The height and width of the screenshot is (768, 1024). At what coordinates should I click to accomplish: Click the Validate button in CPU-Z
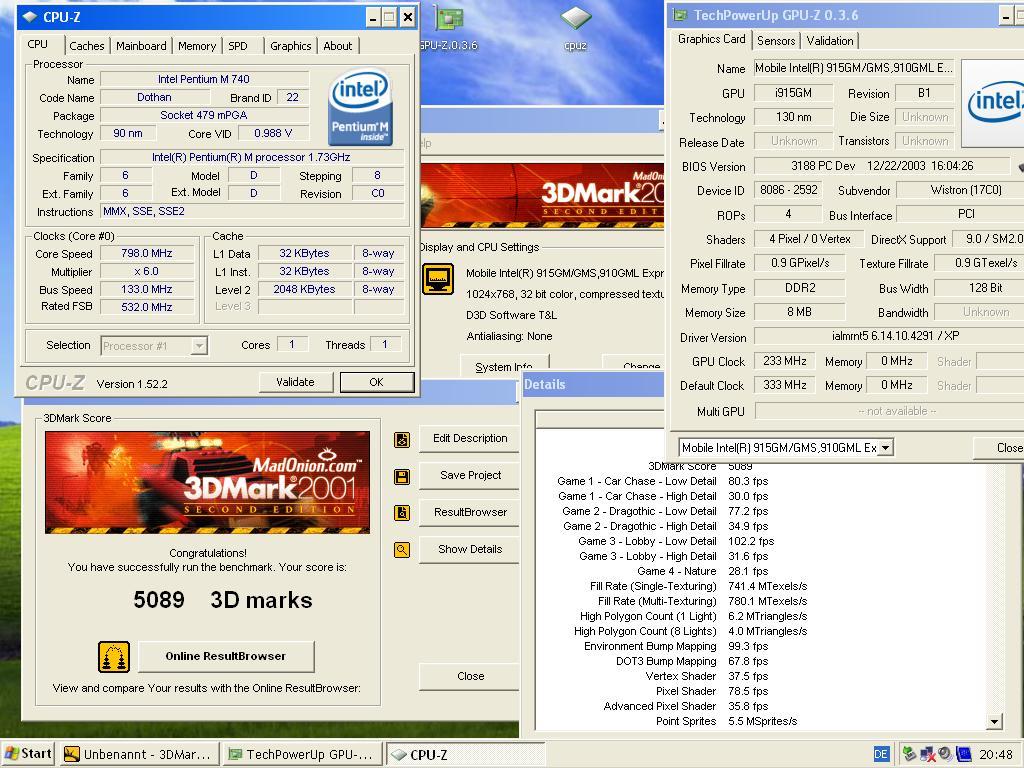295,382
